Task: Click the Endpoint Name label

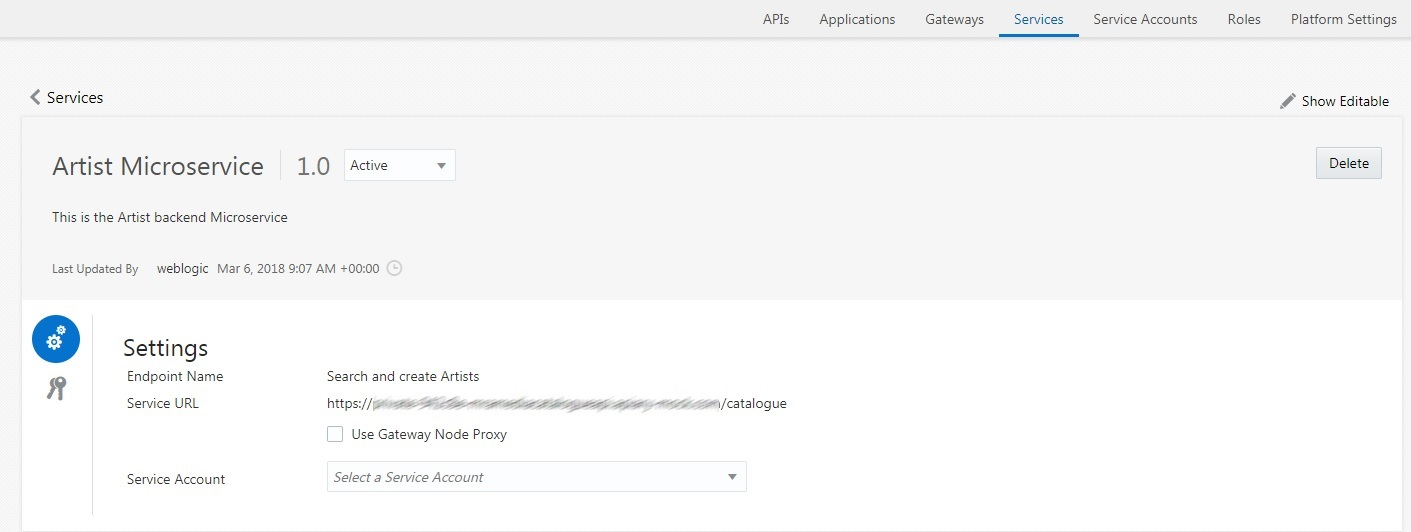Action: (x=175, y=377)
